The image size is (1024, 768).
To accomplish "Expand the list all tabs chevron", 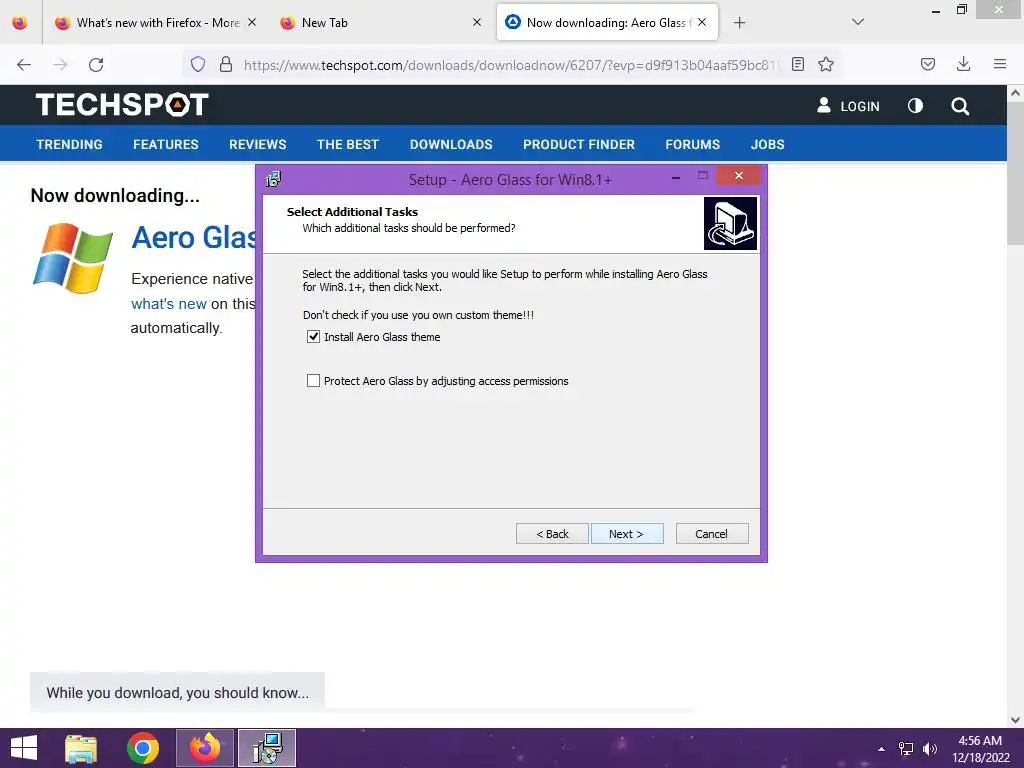I will click(x=858, y=22).
